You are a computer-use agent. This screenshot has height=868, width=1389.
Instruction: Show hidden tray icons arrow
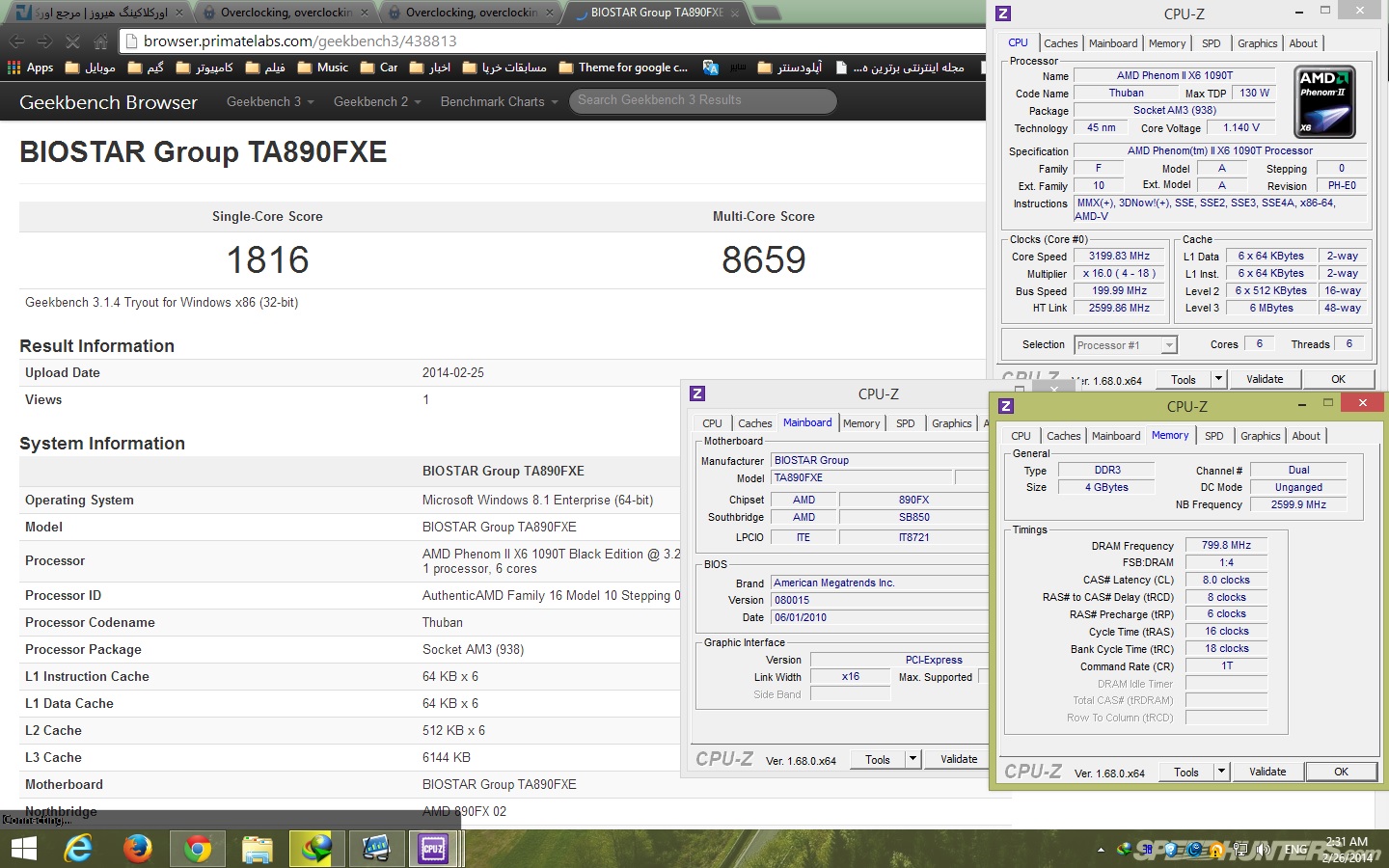point(1101,850)
